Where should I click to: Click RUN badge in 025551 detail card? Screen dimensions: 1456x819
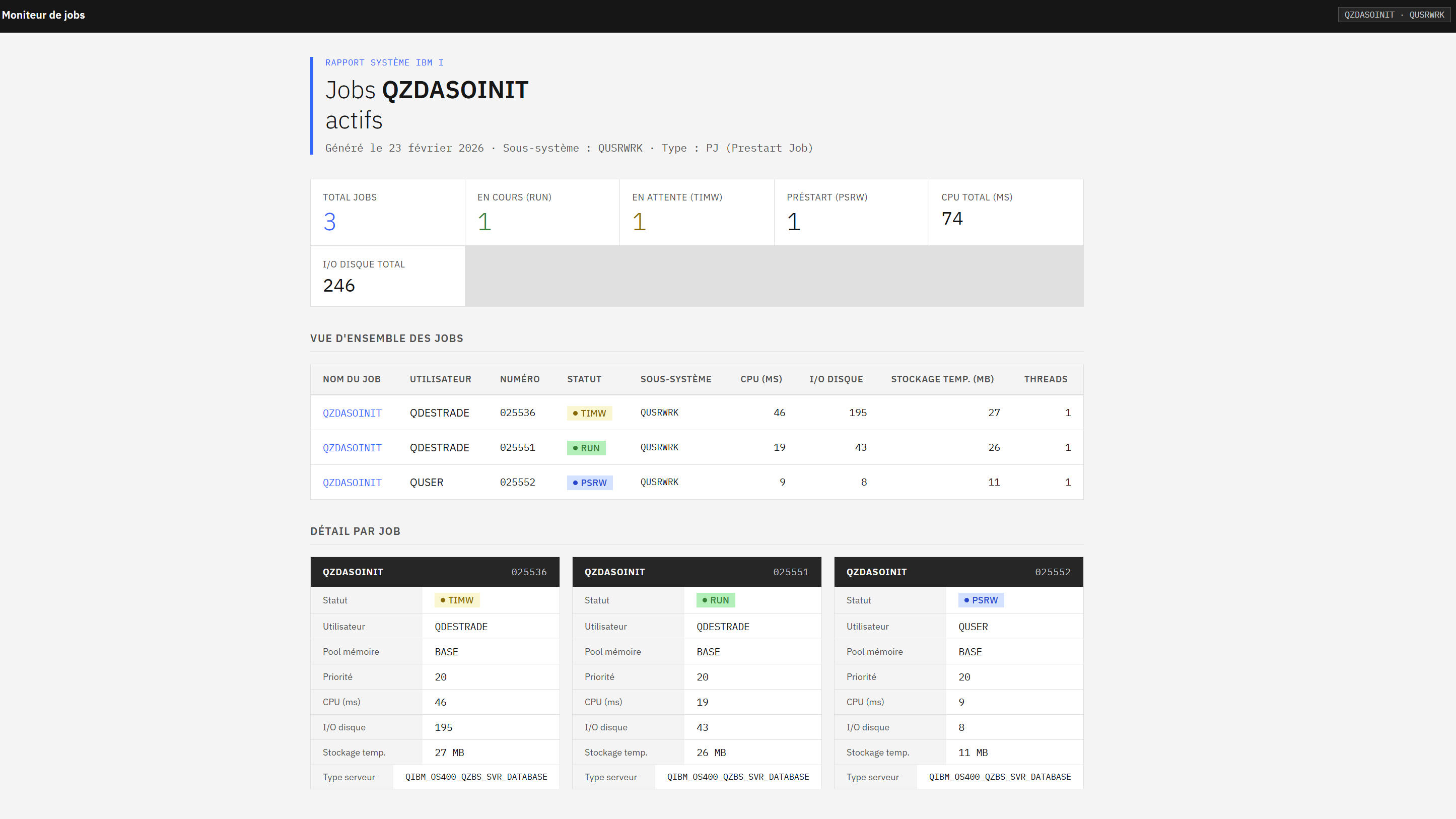715,600
